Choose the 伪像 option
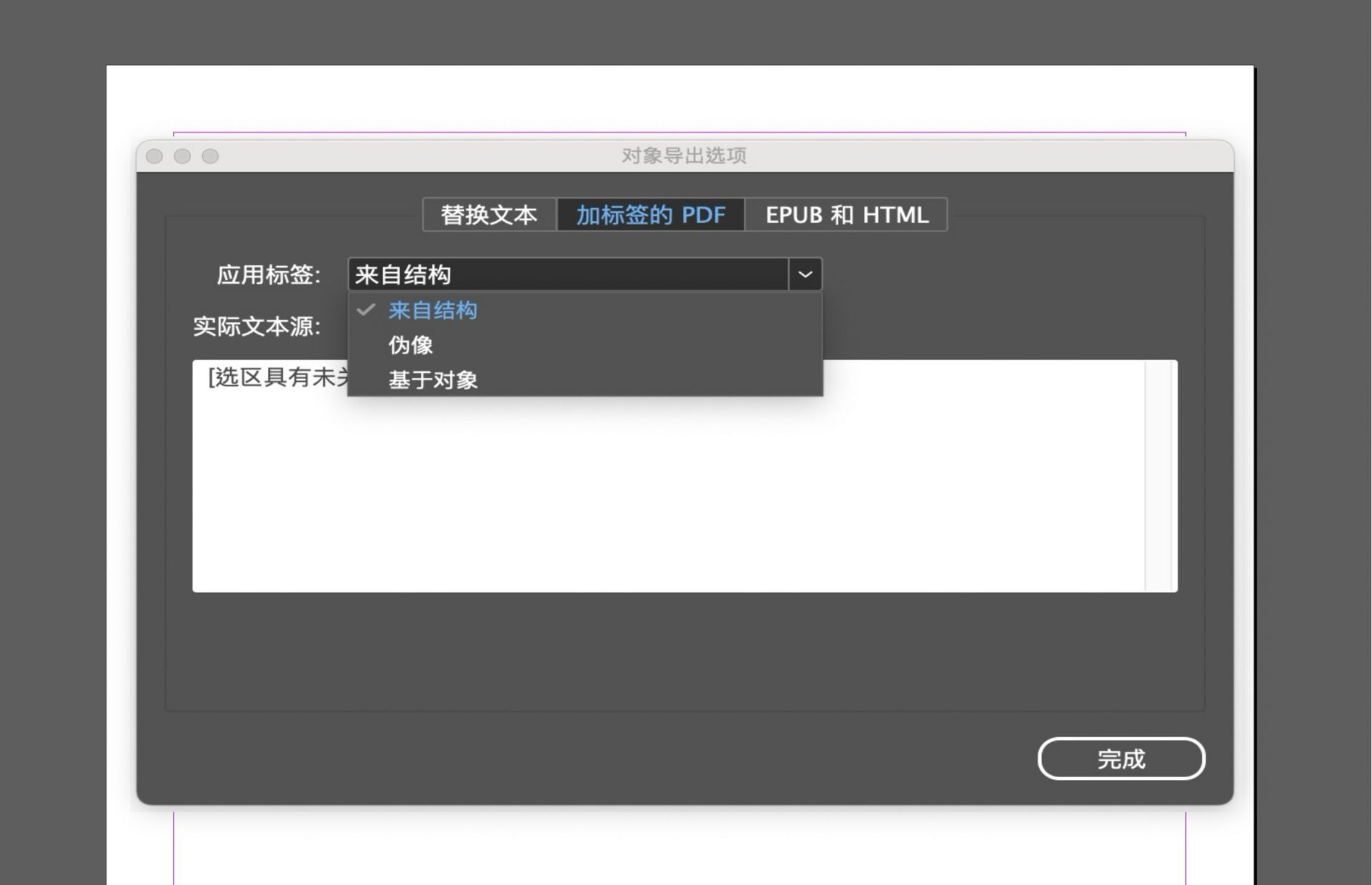Screen dimensions: 1372x885 pos(411,345)
